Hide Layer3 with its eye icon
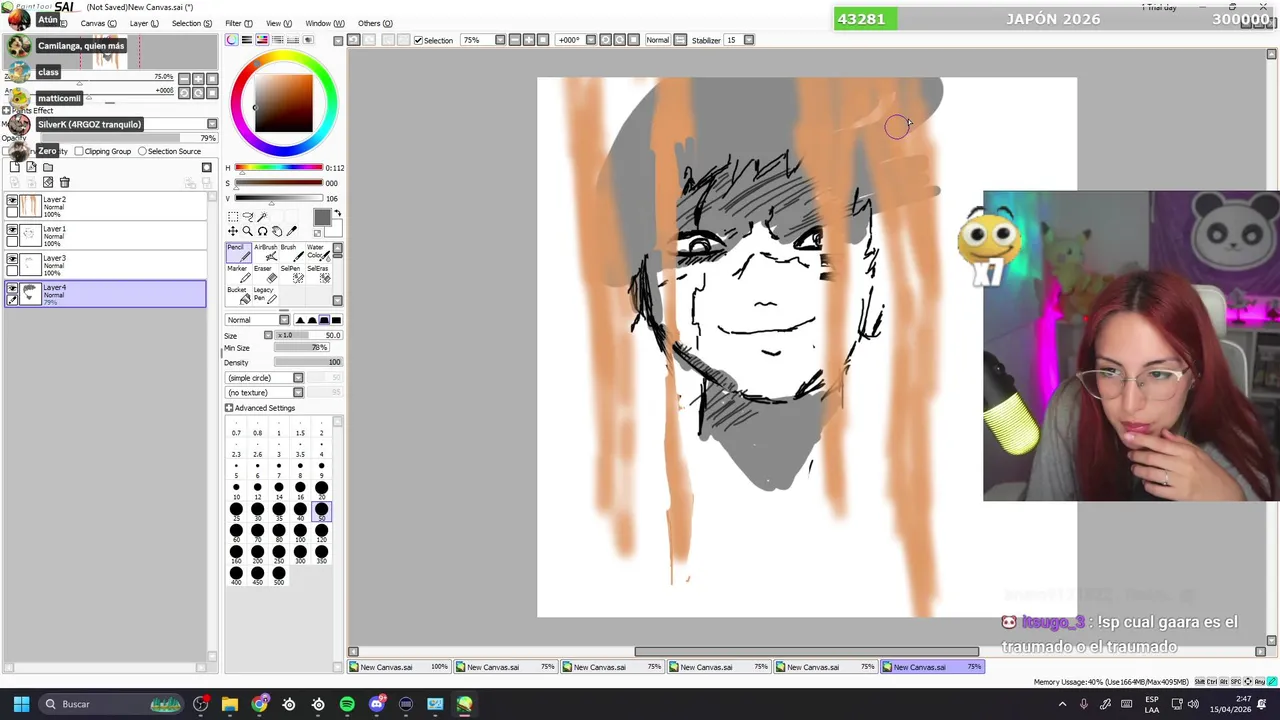The height and width of the screenshot is (720, 1280). tap(12, 259)
